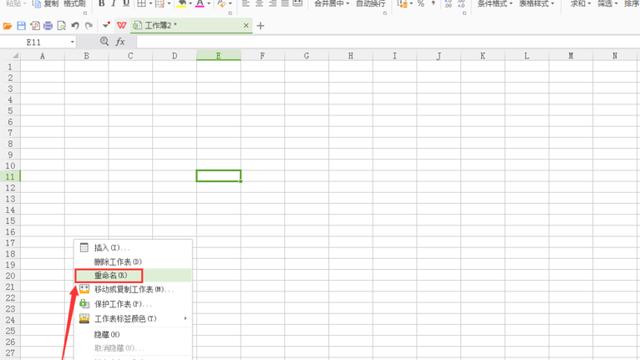
Task: Open the Name Box dropdown arrow
Action: pyautogui.click(x=72, y=42)
